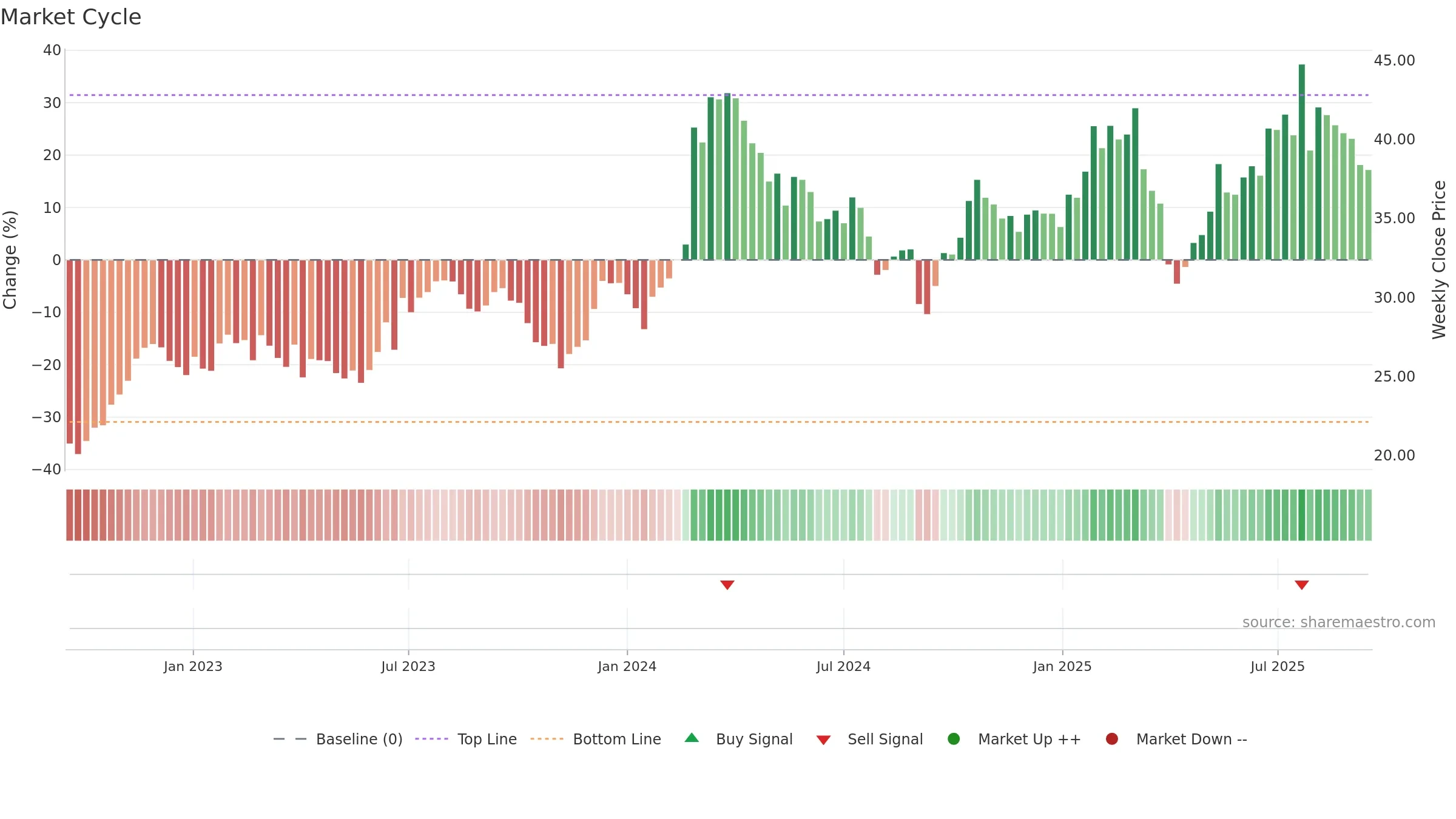This screenshot has height=819, width=1456.
Task: Click the Buy Signal legend label
Action: point(754,739)
